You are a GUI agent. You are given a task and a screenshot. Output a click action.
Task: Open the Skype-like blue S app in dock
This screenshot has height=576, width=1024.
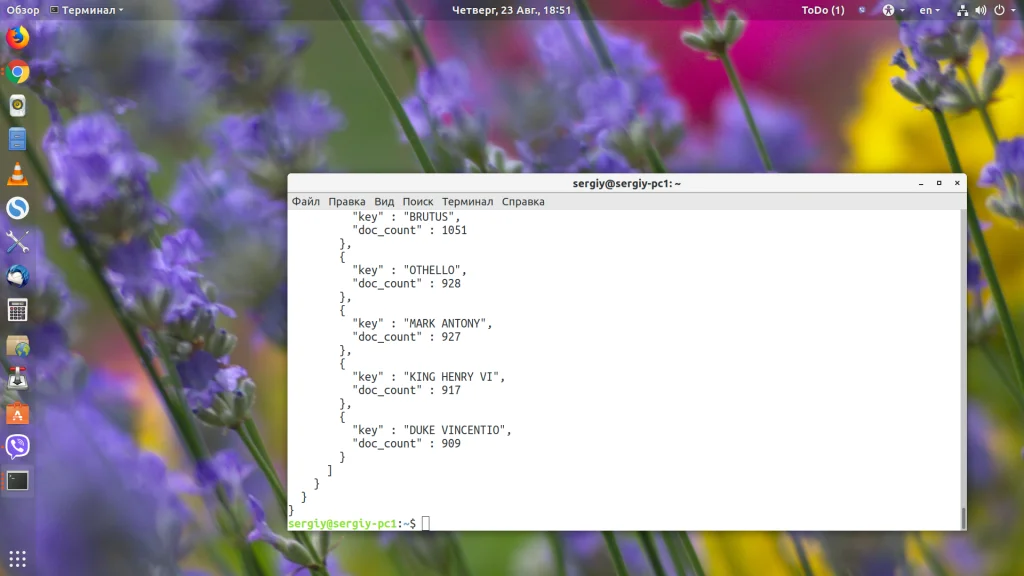click(x=17, y=208)
